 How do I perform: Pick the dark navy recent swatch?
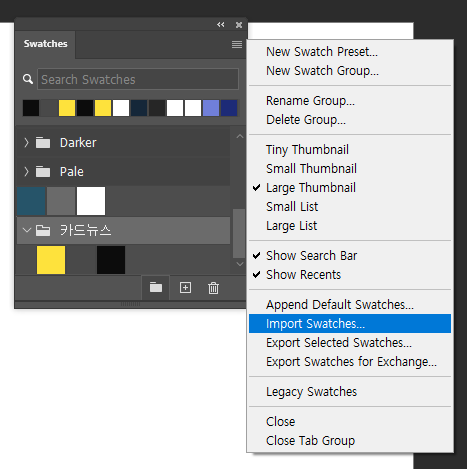pyautogui.click(x=139, y=108)
